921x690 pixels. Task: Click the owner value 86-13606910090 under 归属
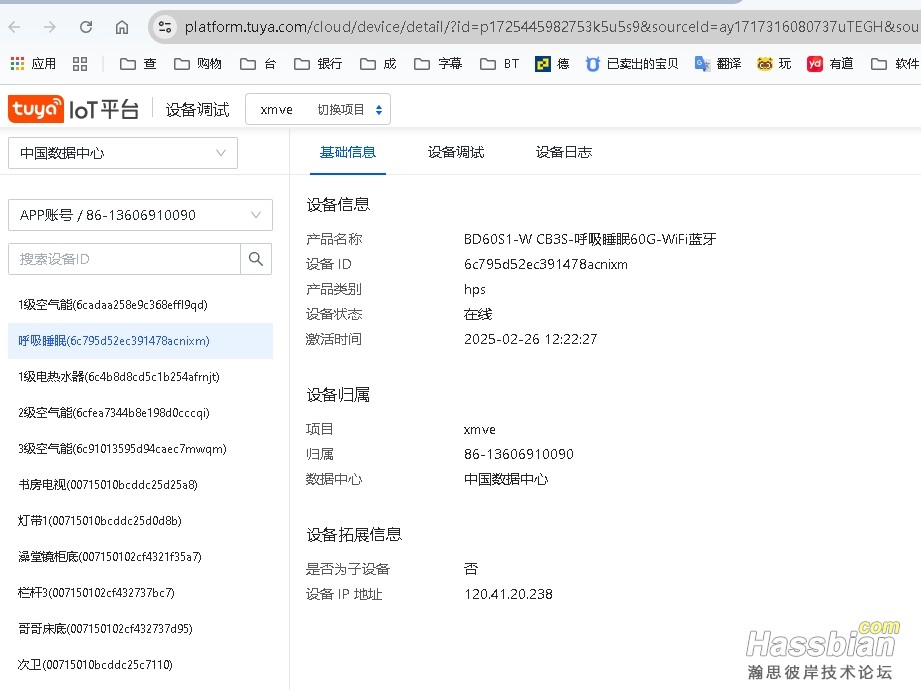point(519,455)
